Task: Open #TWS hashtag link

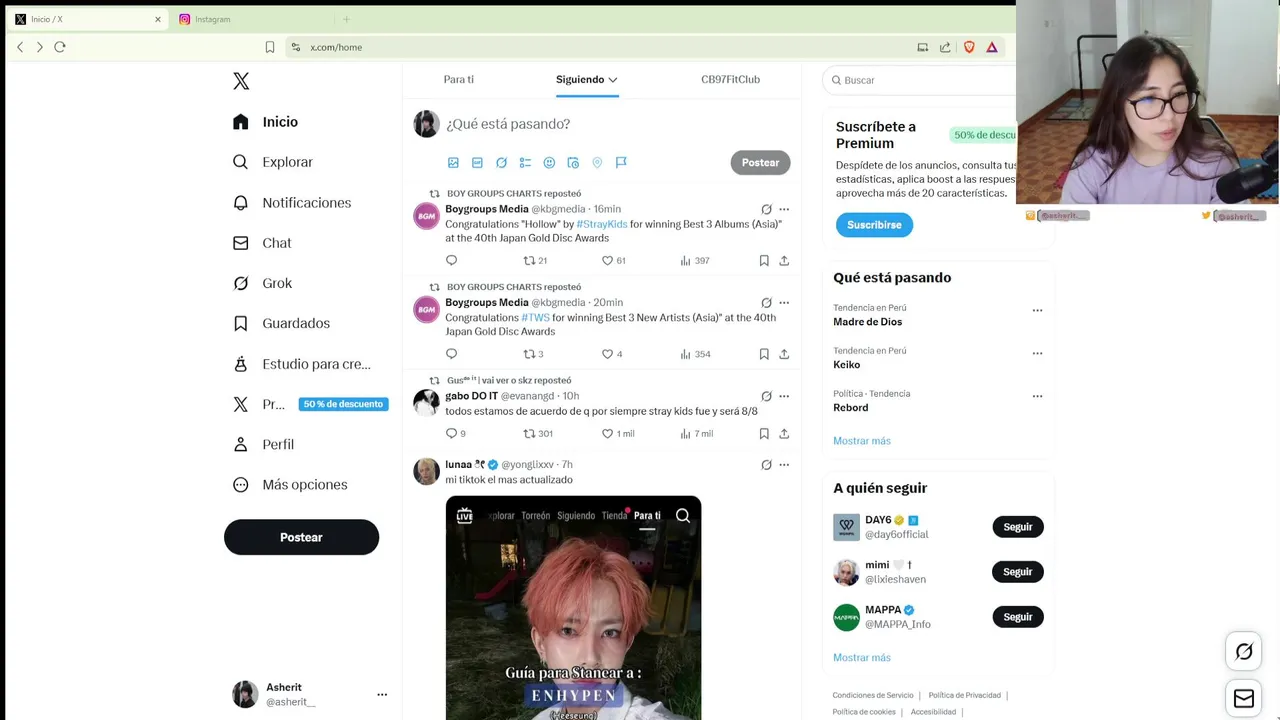Action: 535,317
